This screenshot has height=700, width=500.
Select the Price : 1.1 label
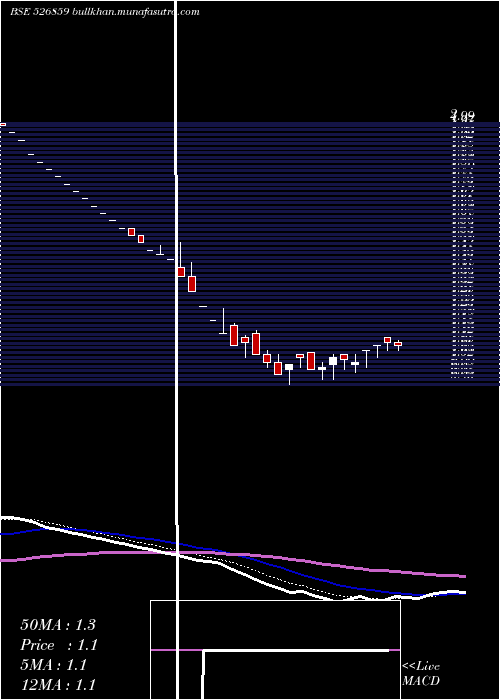[59, 645]
